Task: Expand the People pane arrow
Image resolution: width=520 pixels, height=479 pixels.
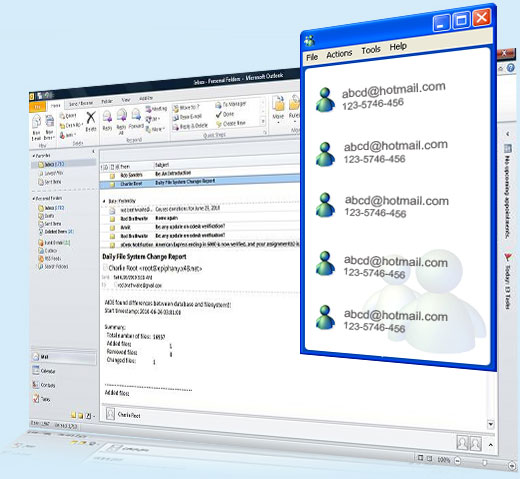Action: point(491,445)
